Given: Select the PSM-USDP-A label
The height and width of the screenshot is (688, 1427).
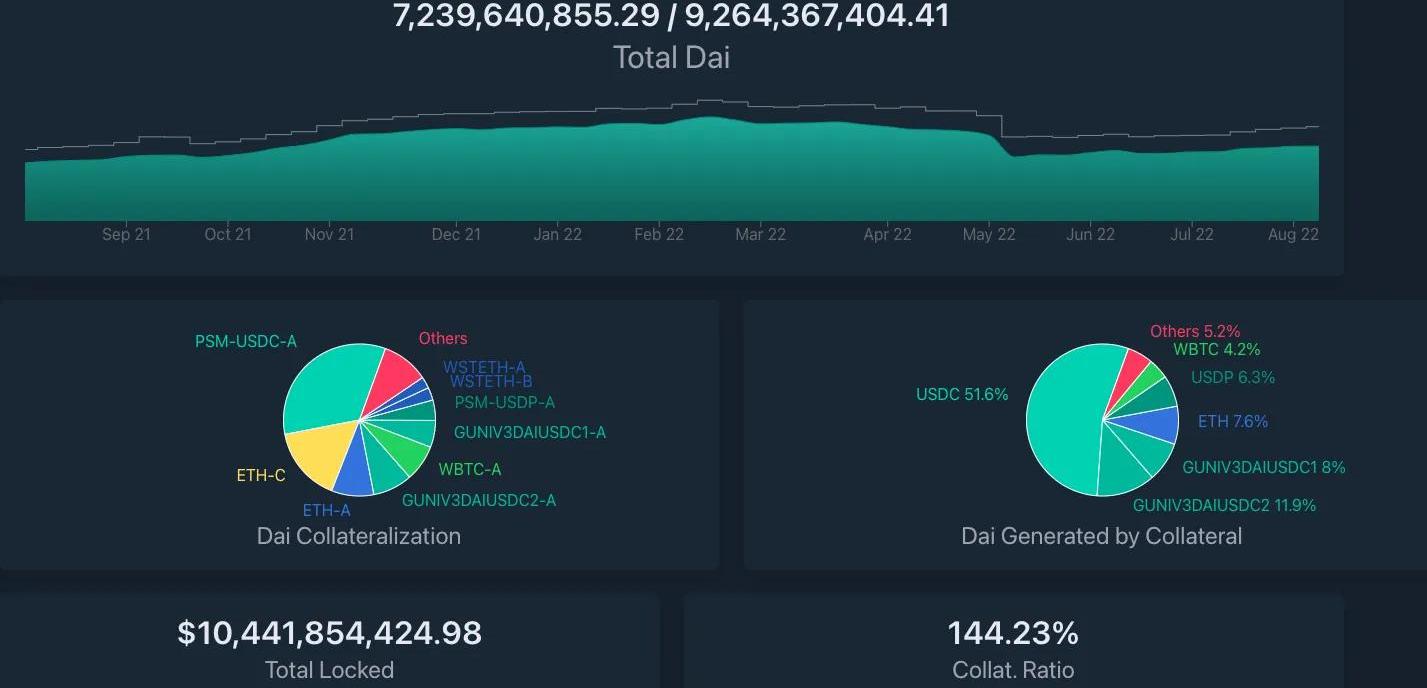Looking at the screenshot, I should tap(504, 402).
